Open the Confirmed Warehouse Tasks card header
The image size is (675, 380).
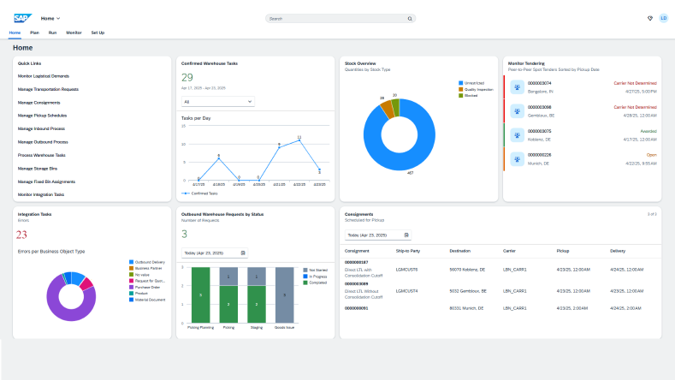coord(209,63)
